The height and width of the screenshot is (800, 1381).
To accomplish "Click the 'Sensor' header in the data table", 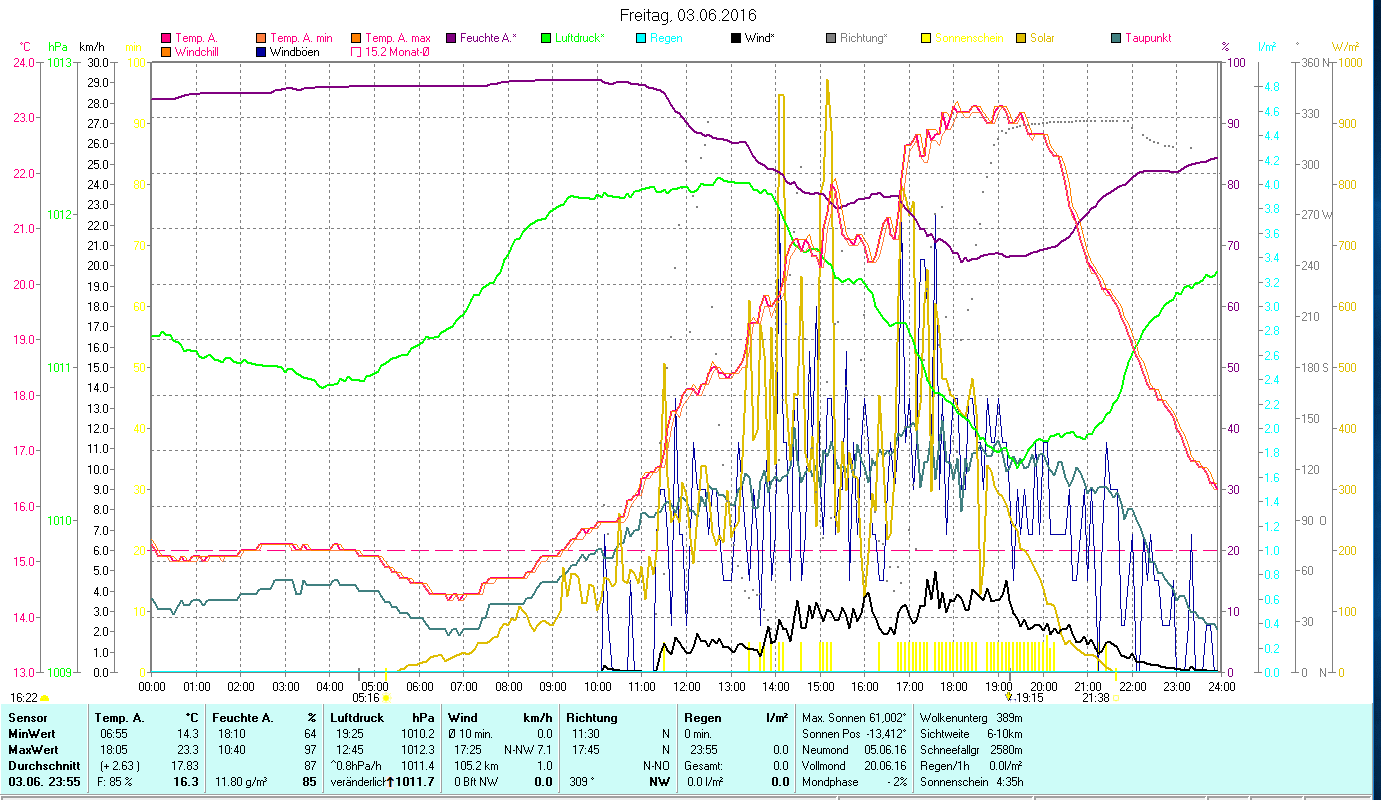I will [x=26, y=718].
